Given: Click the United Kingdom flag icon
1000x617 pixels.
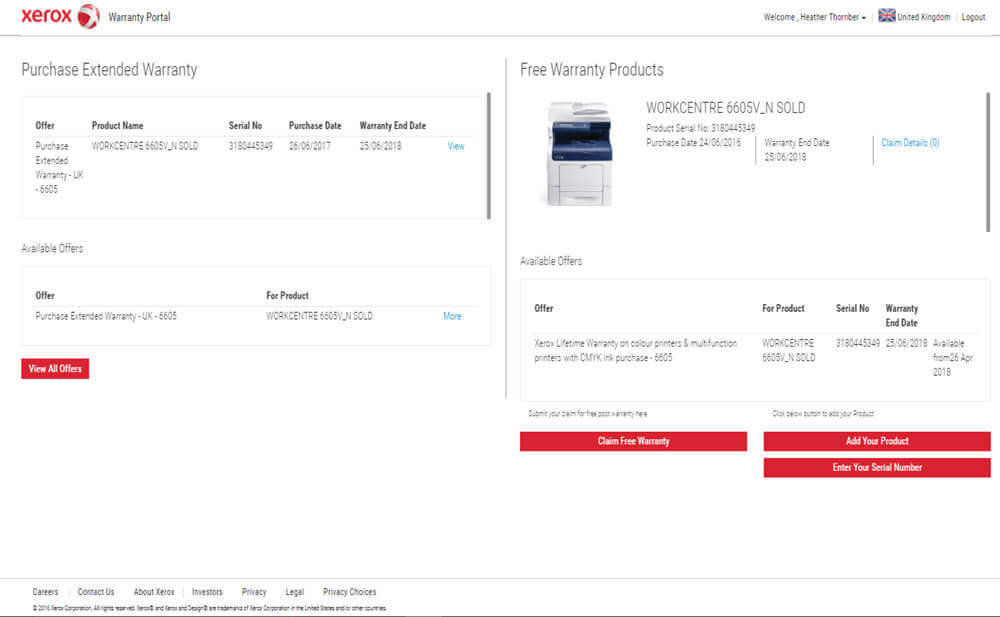Looking at the screenshot, I should tap(886, 15).
